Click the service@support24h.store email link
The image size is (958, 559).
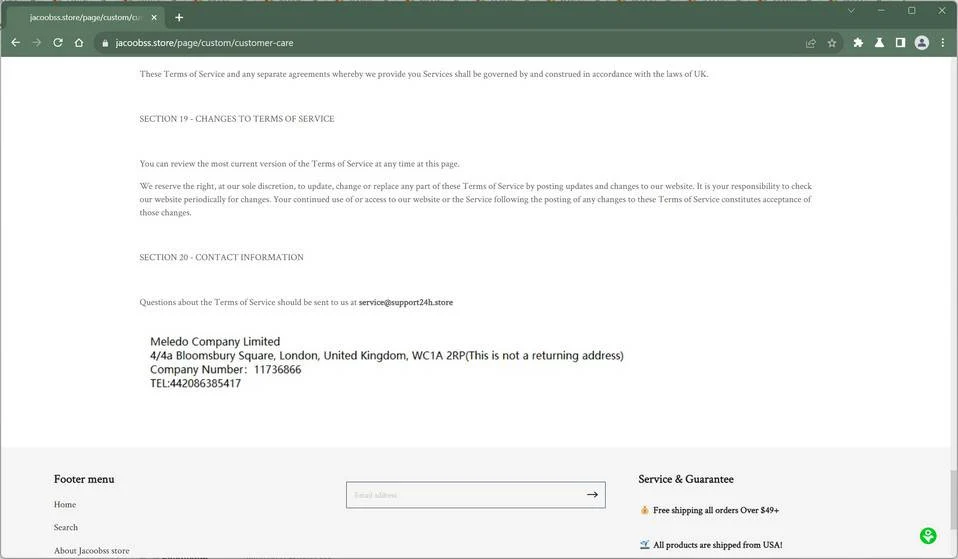(x=406, y=302)
